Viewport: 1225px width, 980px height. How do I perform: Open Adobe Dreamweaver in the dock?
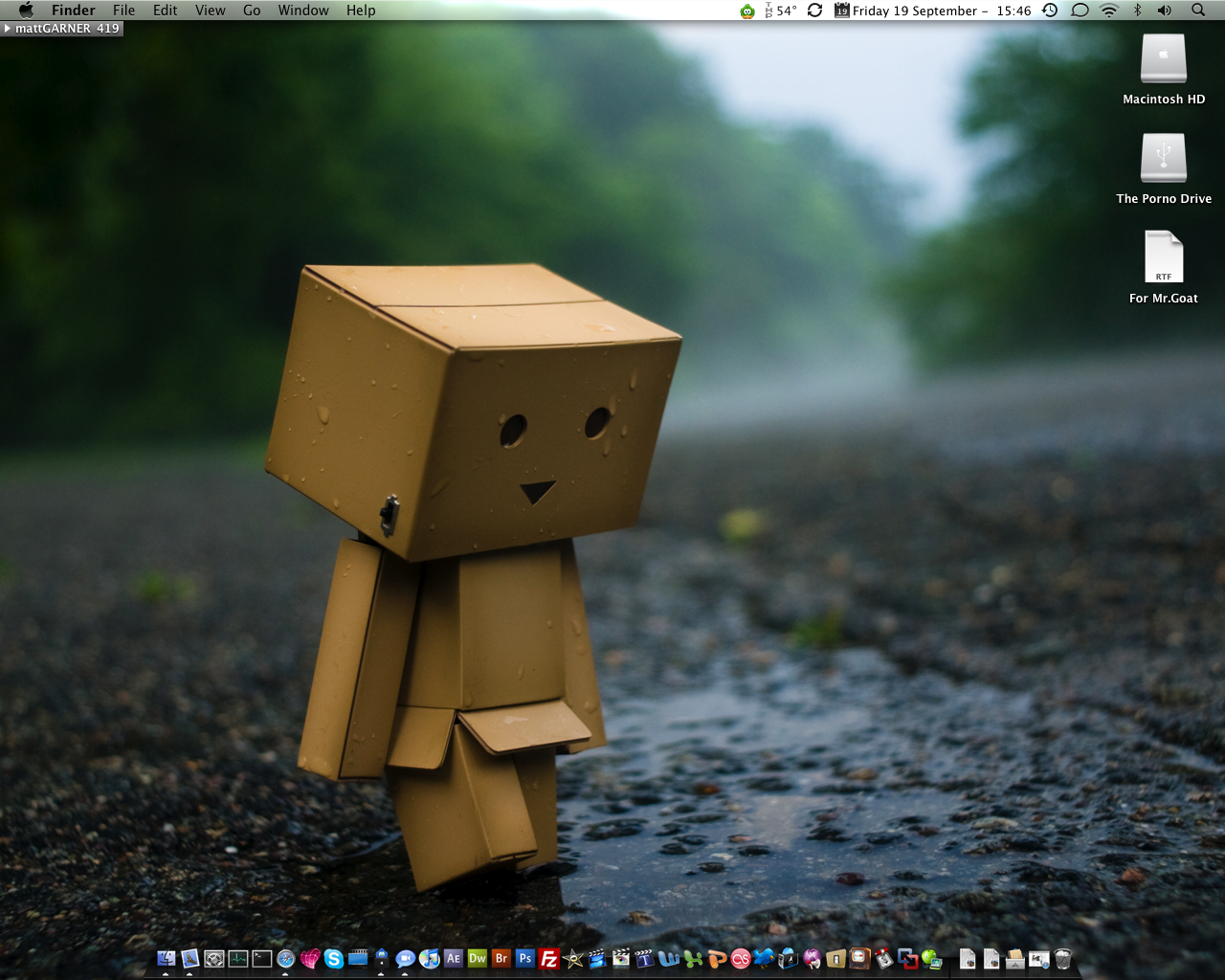point(478,958)
